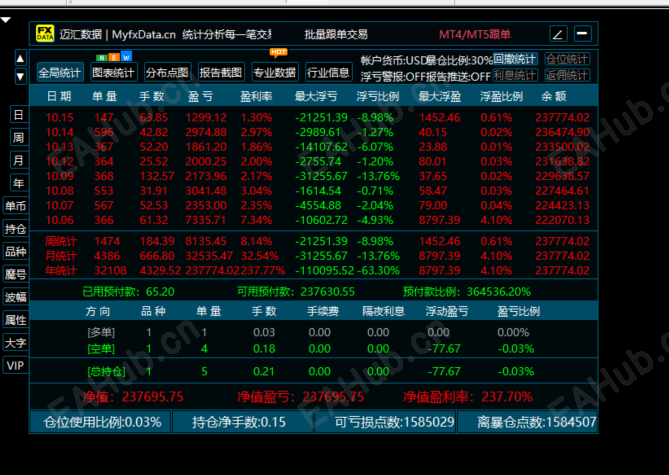Click 可用预付款: 237630.55 text
The width and height of the screenshot is (669, 475).
pos(296,292)
